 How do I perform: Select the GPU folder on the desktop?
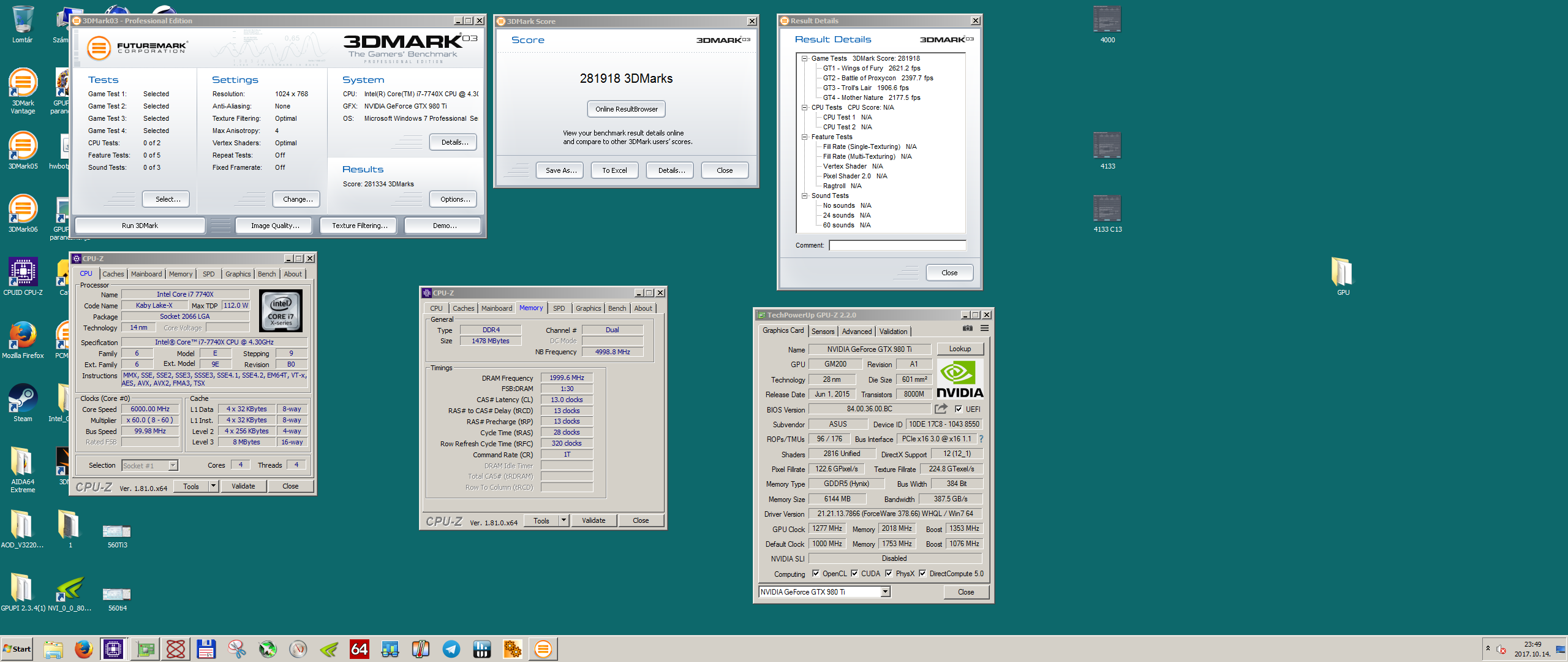point(1343,277)
